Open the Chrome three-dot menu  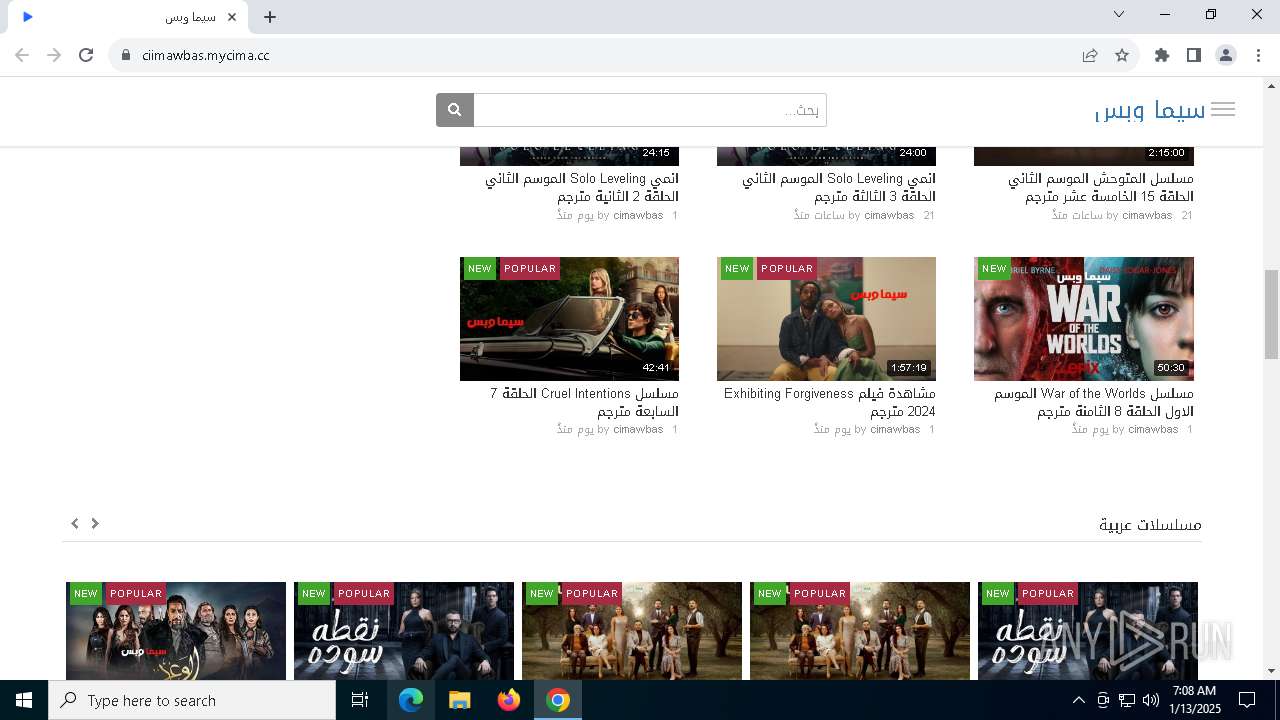(1258, 55)
